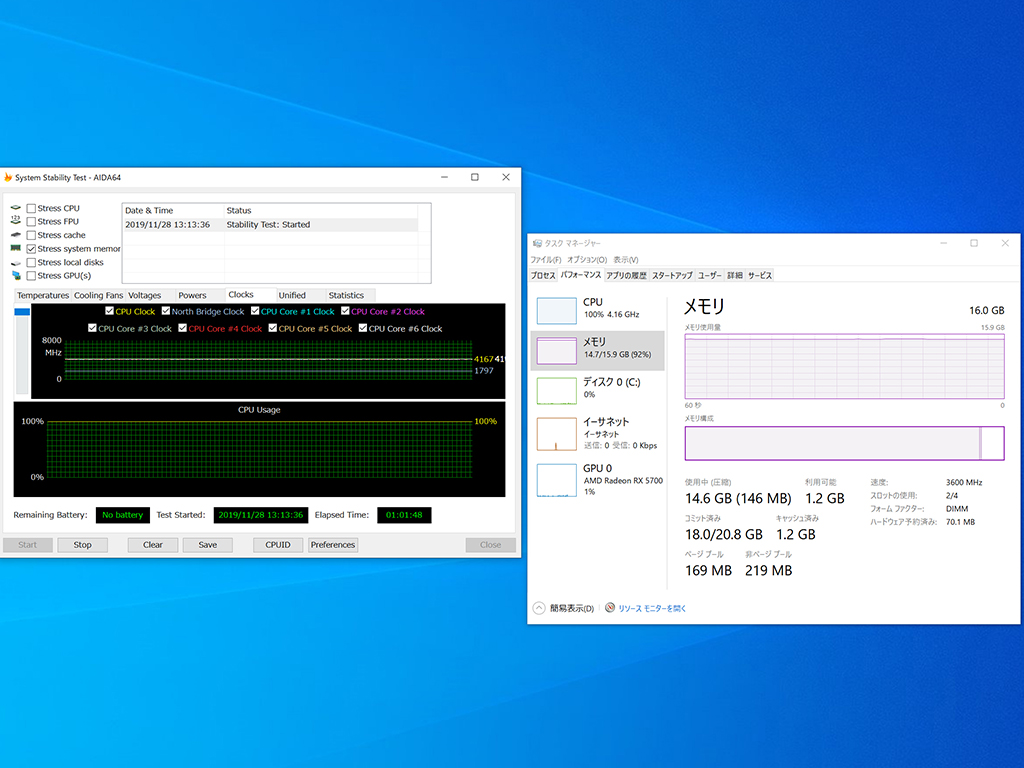The height and width of the screenshot is (768, 1024).
Task: Click the Clear button
Action: pyautogui.click(x=153, y=545)
